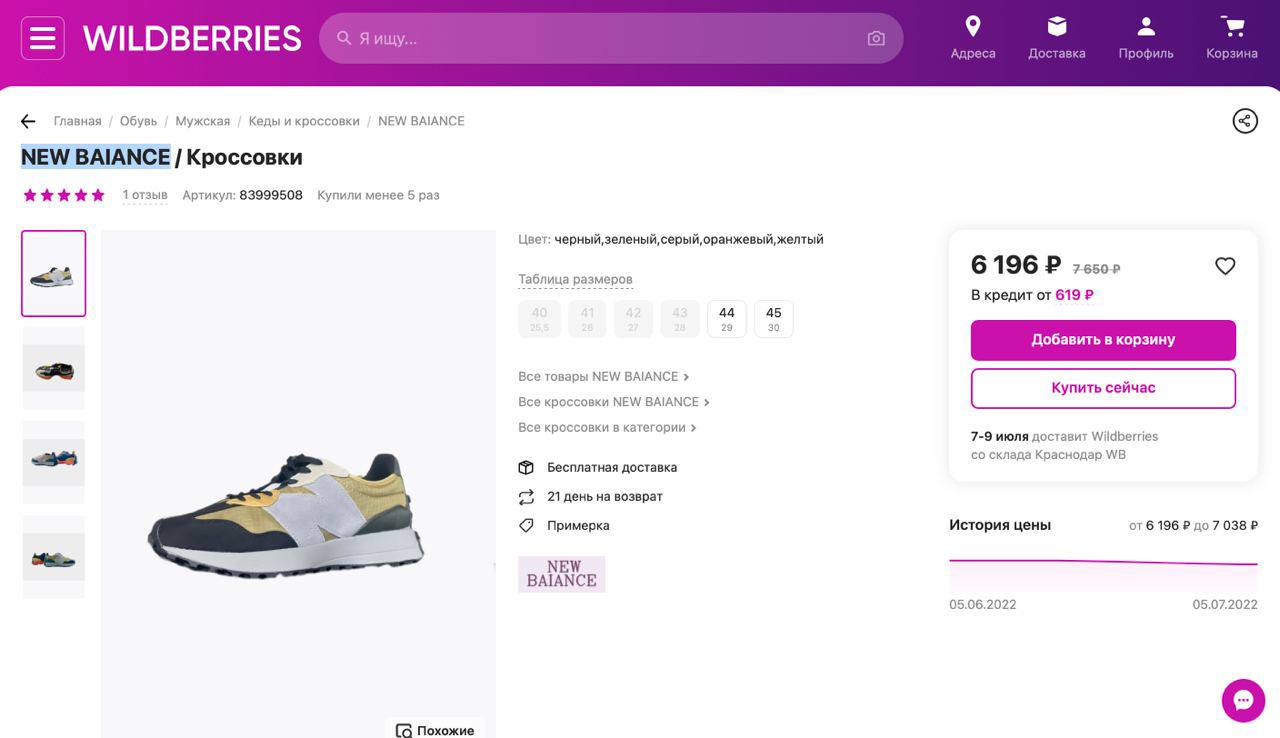Click the share icon
Screen dimensions: 1280x738
(1245, 121)
